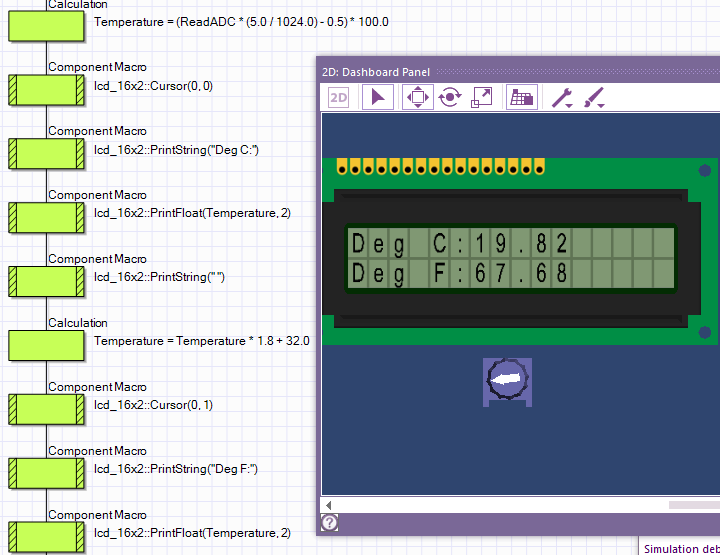The image size is (720, 555).
Task: Open the wrench settings dropdown
Action: point(562,98)
